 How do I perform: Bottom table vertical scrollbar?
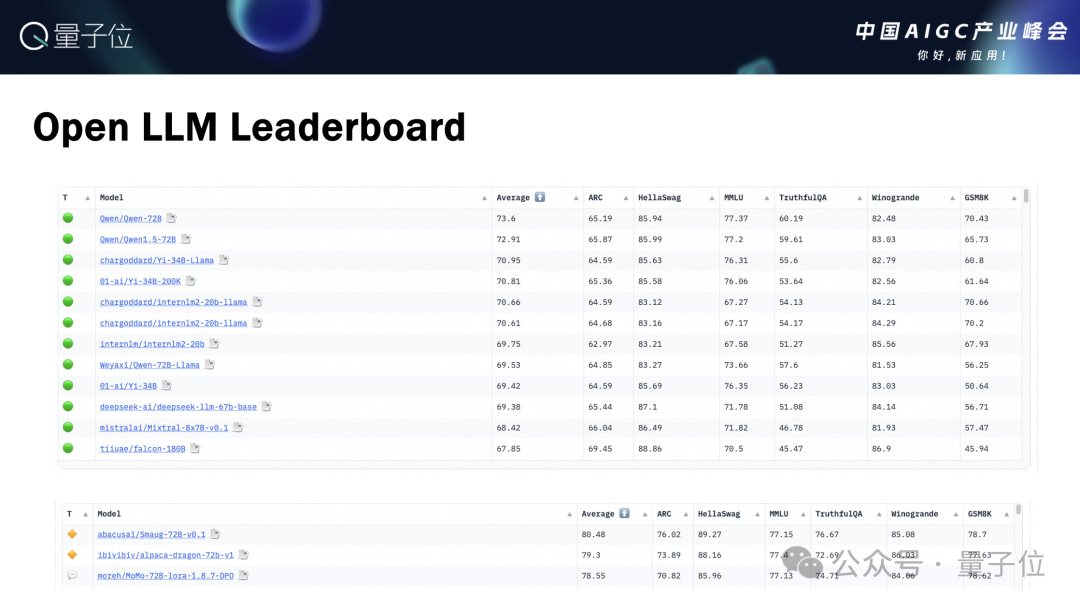1018,511
